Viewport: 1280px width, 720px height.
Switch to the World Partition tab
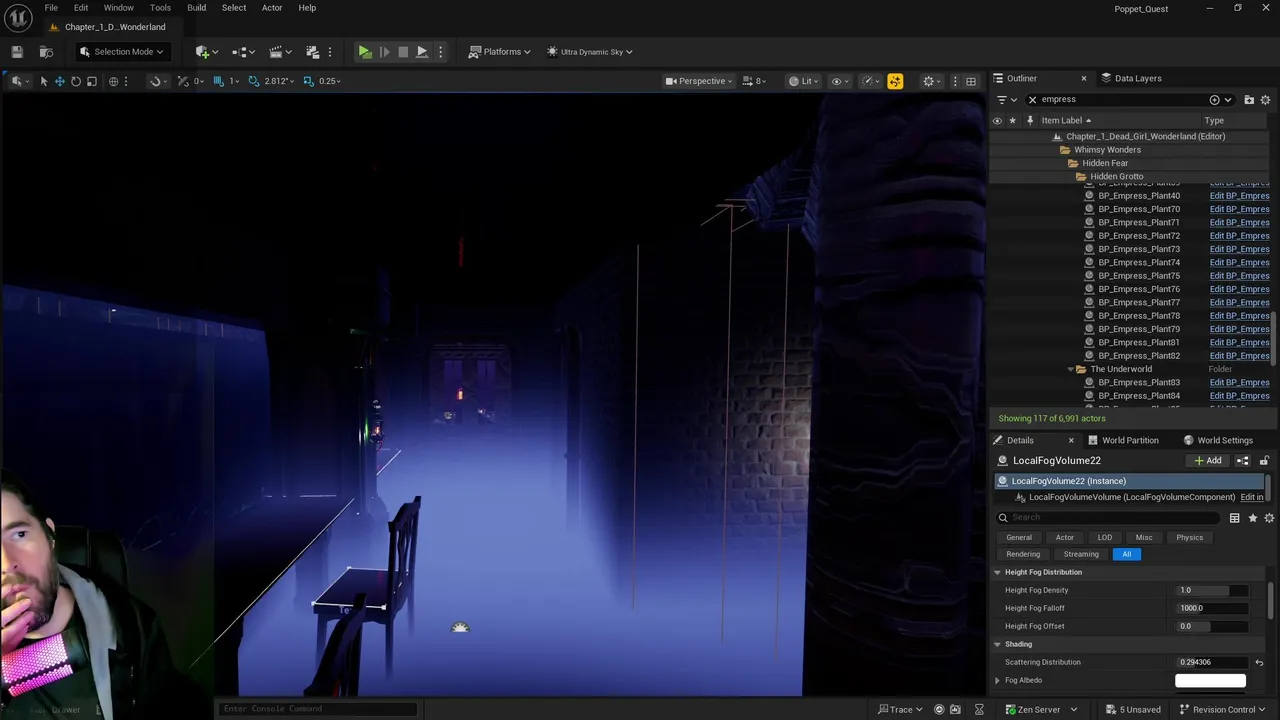tap(1122, 440)
